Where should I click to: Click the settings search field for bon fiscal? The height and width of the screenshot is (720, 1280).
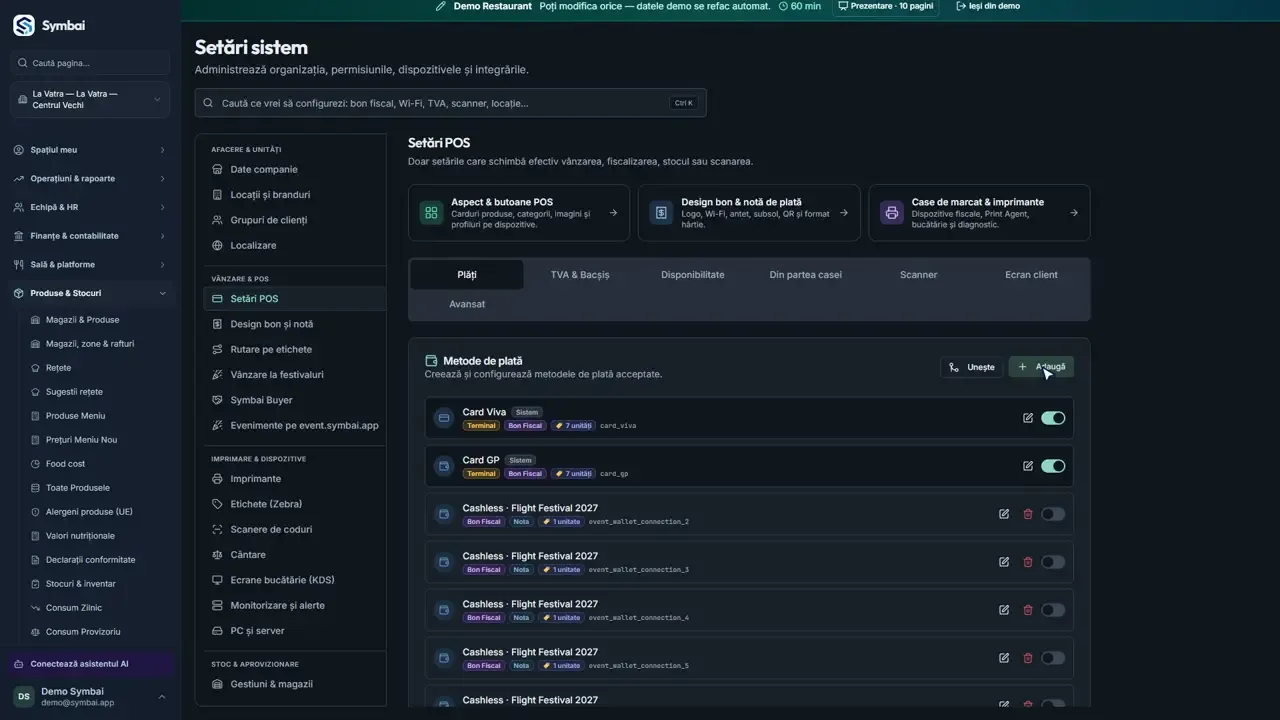pos(450,103)
